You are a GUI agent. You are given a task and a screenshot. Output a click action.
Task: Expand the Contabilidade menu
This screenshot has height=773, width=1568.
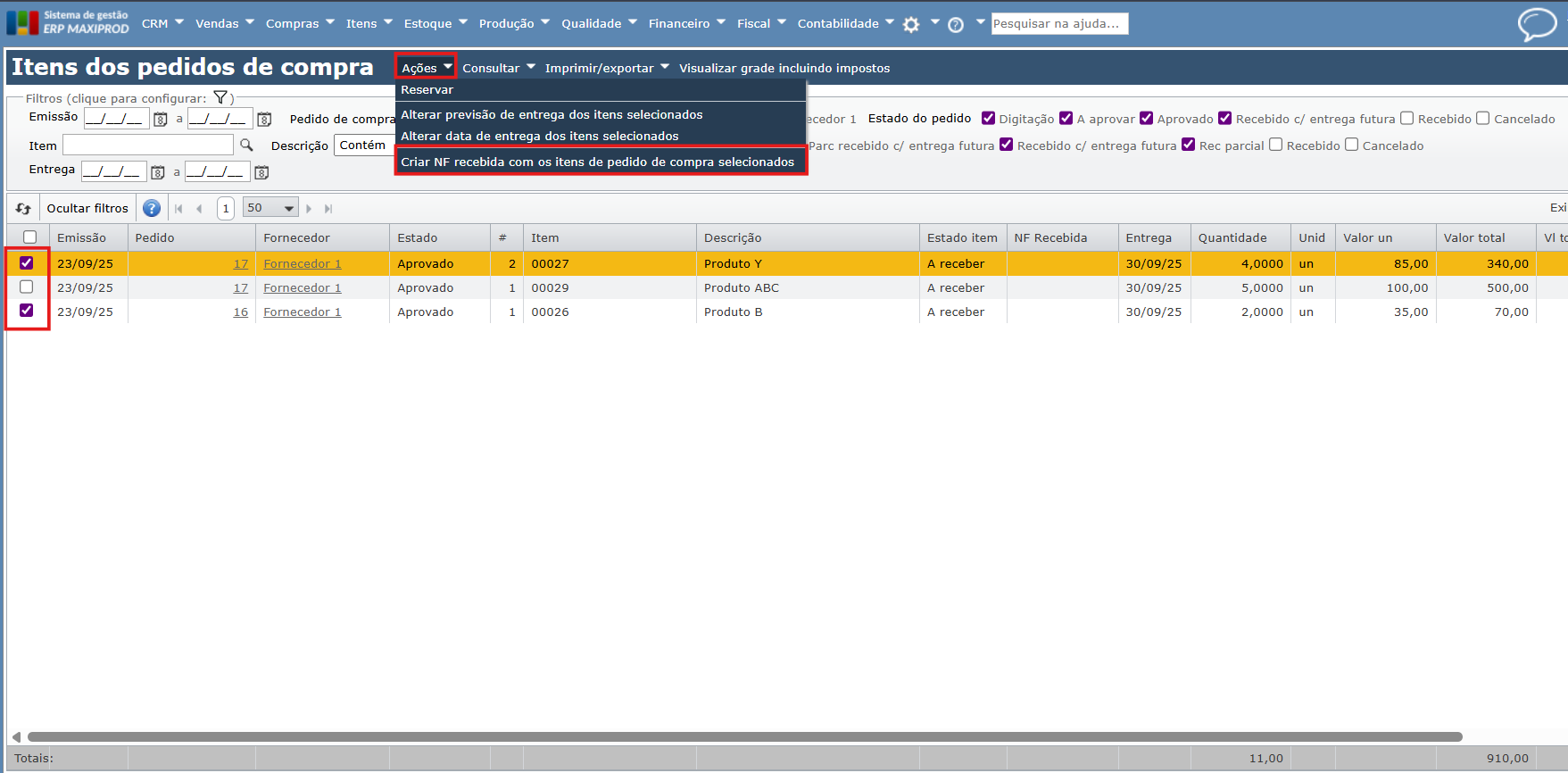(x=846, y=23)
